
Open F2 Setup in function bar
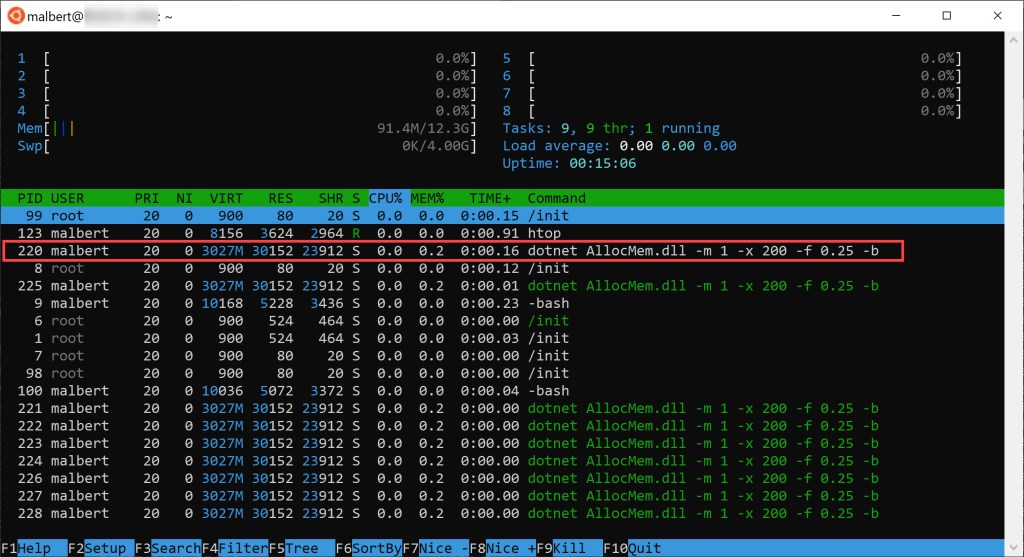(100, 548)
